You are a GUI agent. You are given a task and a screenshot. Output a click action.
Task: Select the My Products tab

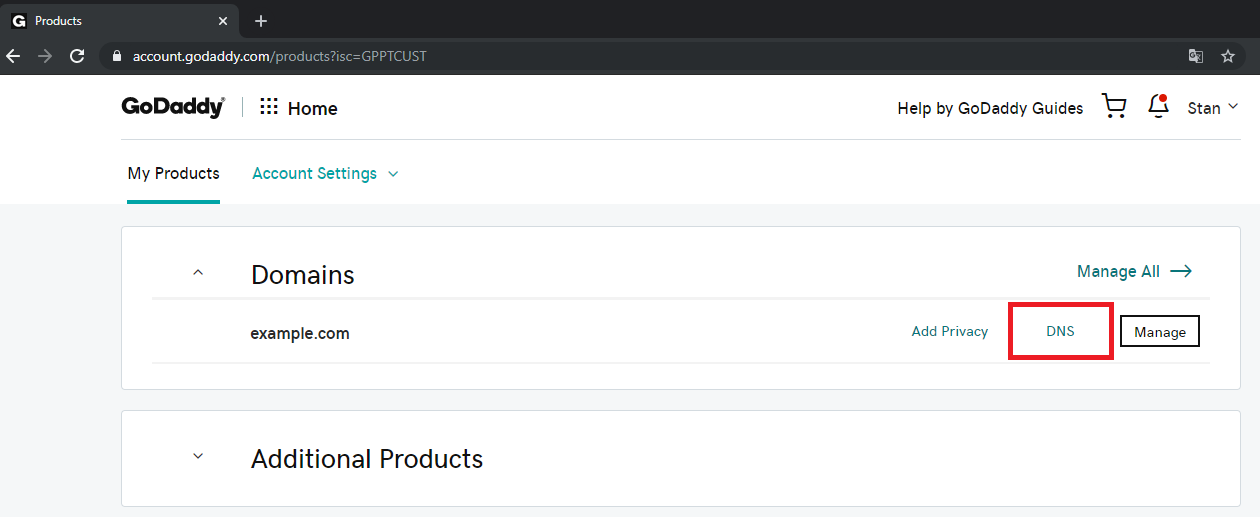173,173
